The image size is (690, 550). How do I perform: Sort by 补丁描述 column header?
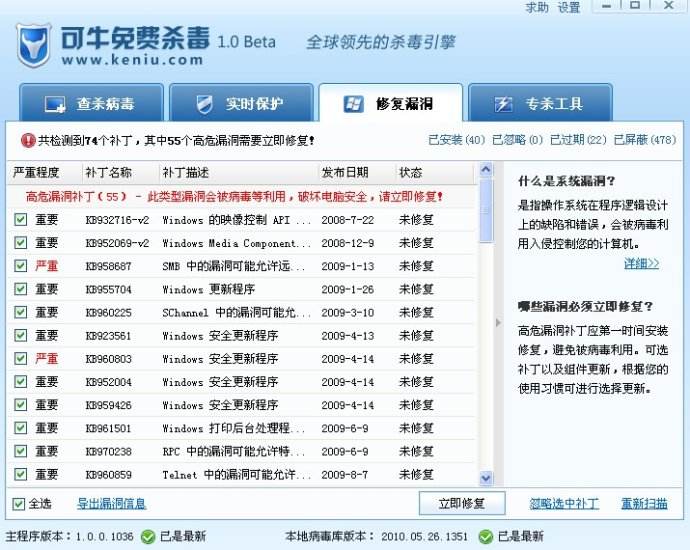239,172
